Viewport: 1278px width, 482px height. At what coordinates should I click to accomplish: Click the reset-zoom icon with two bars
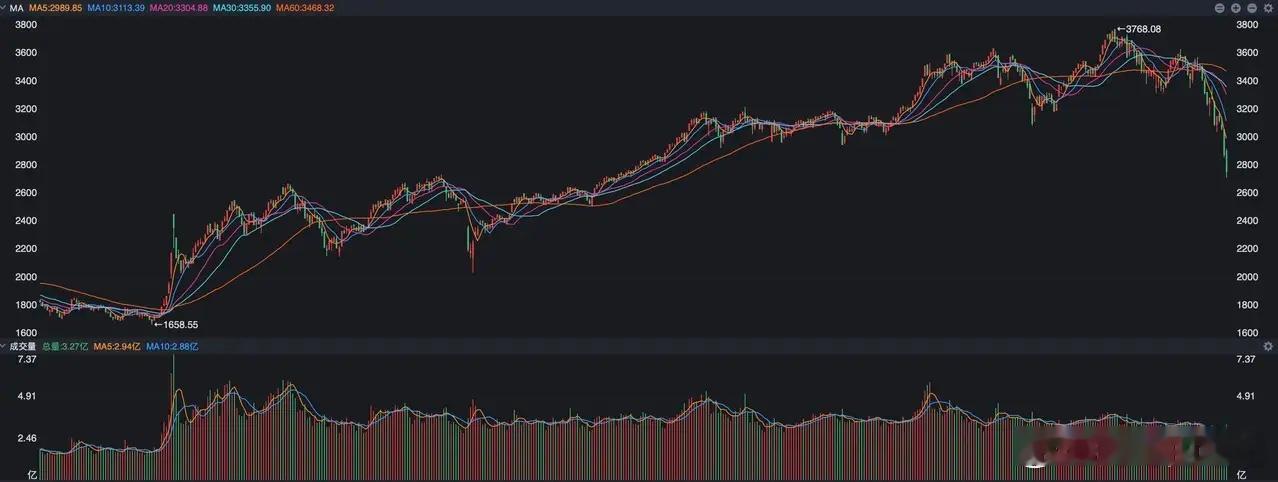[x=1220, y=8]
